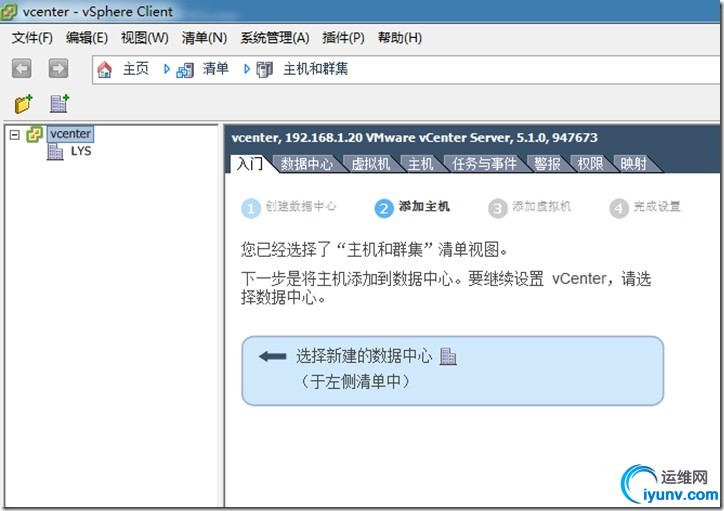The width and height of the screenshot is (724, 511).
Task: Click the new datacenter toolbar icon
Action: coord(59,104)
